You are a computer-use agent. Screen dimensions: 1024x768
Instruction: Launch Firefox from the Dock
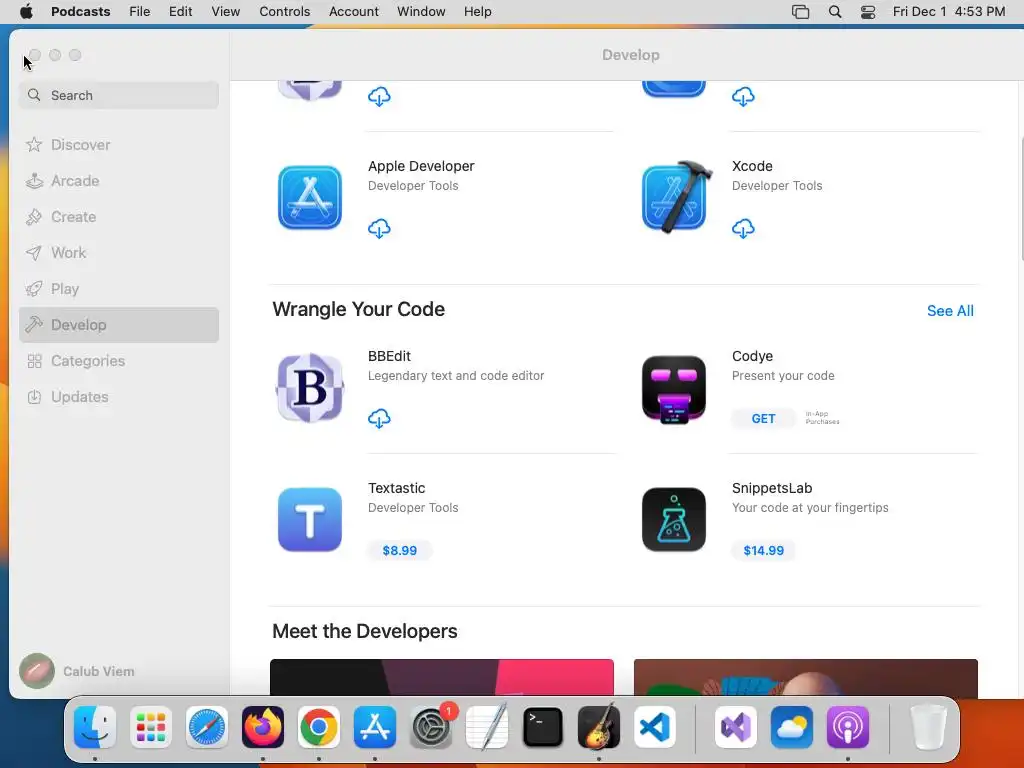coord(263,727)
